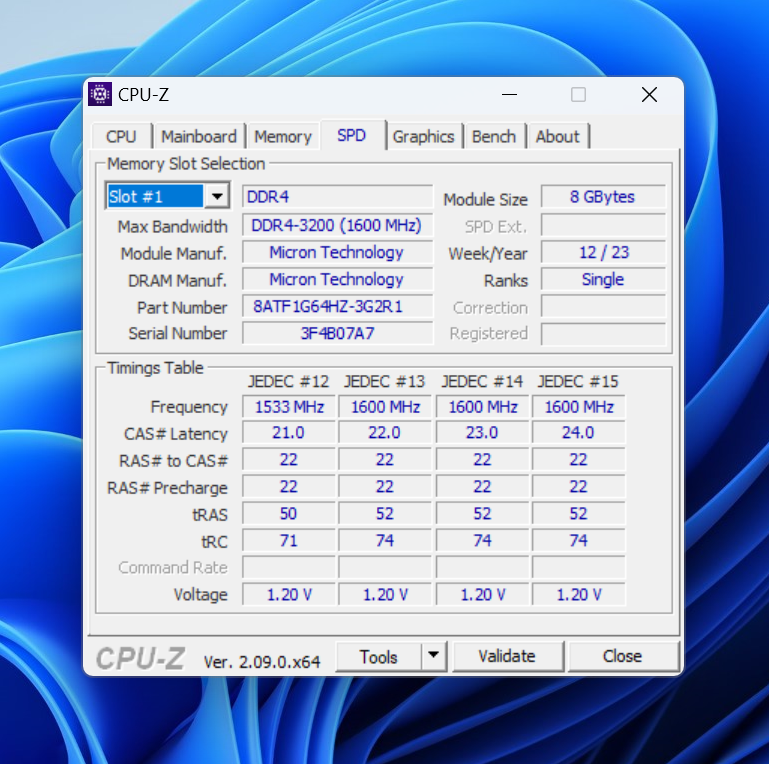Open the Bench tab
Viewport: 769px width, 764px height.
[494, 136]
